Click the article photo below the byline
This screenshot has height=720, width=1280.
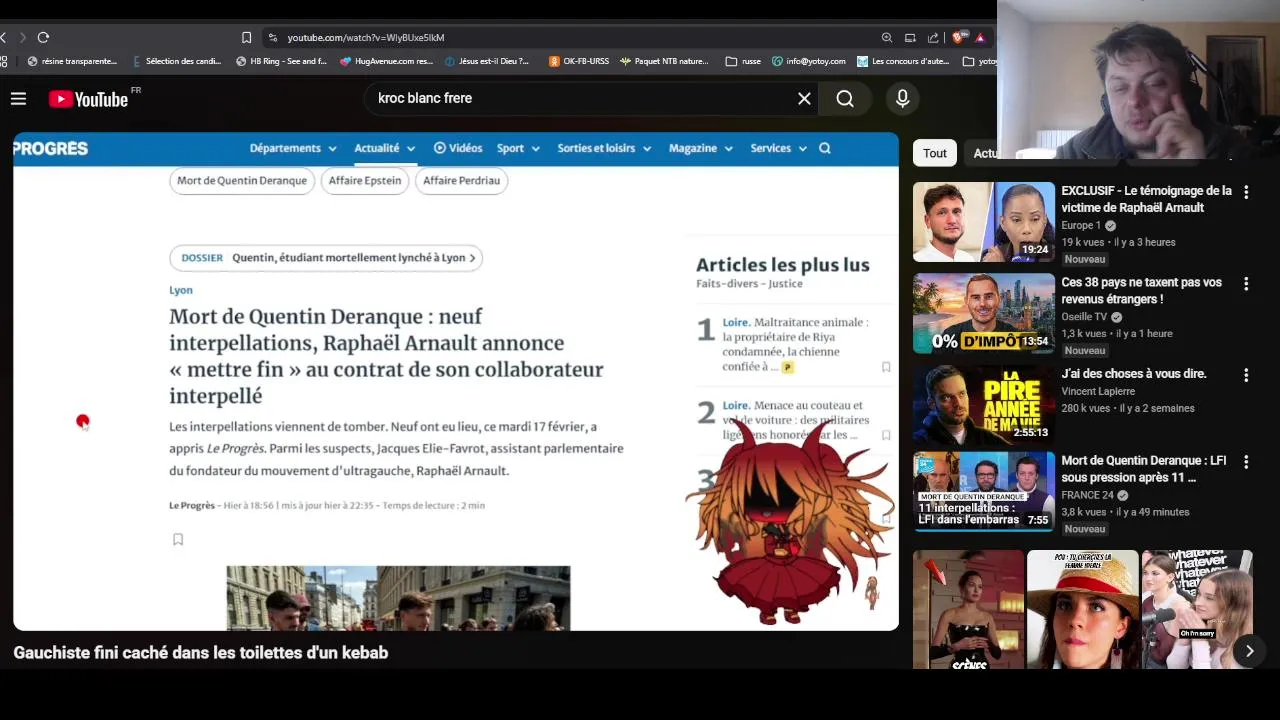(x=398, y=598)
